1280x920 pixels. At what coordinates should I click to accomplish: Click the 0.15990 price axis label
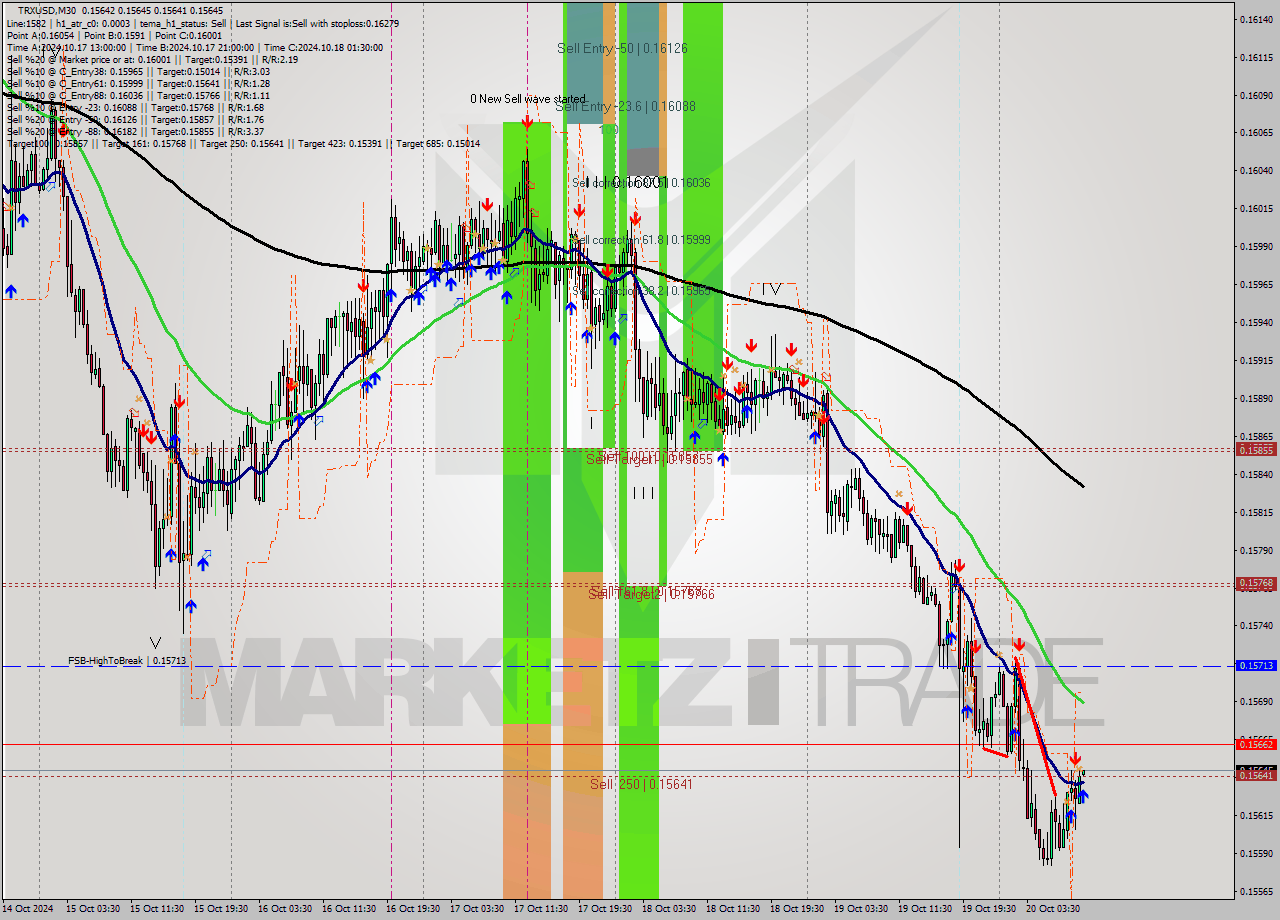pyautogui.click(x=1256, y=246)
